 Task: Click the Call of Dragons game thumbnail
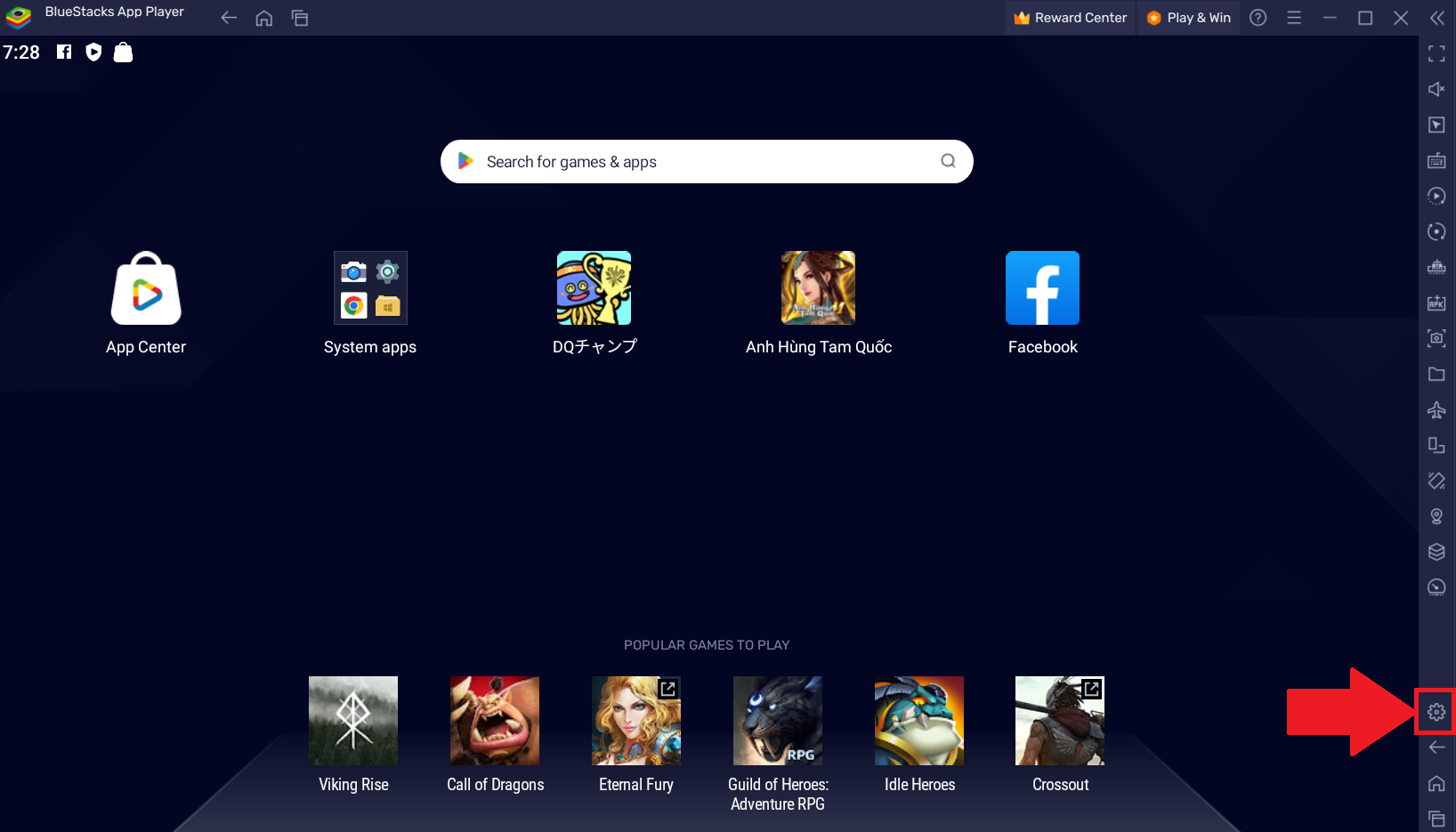495,721
